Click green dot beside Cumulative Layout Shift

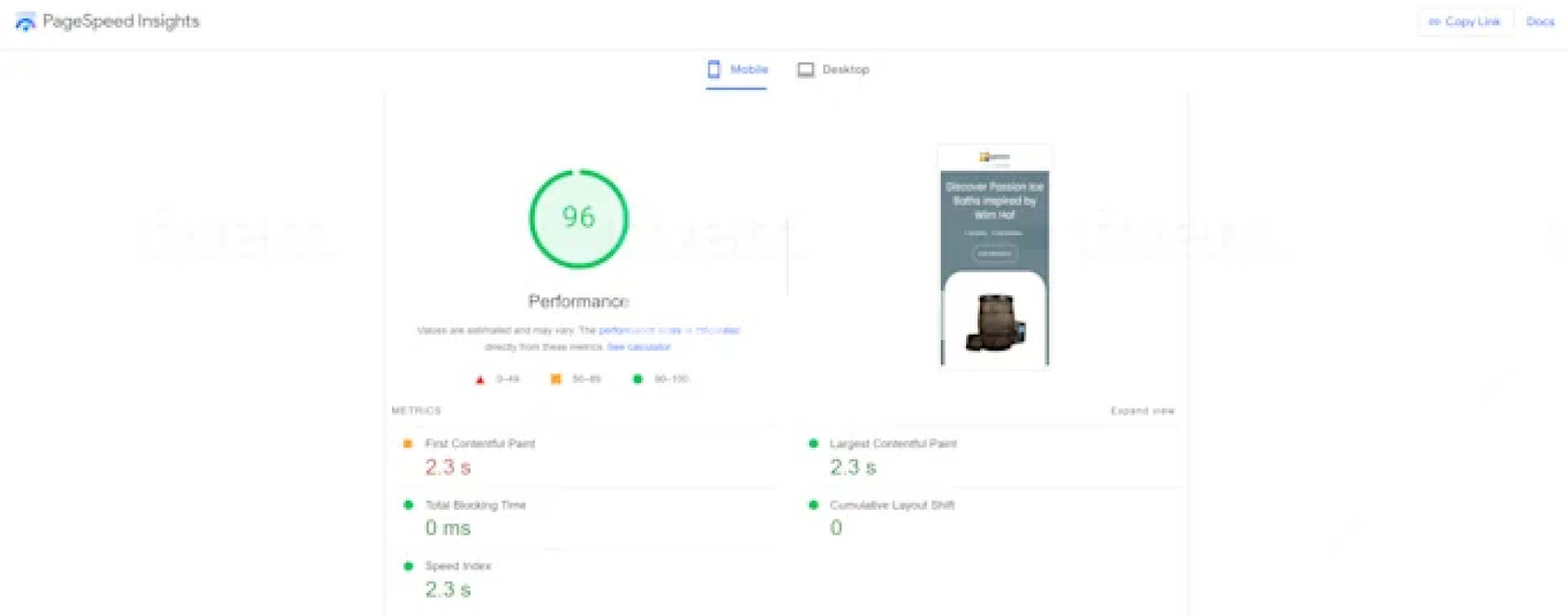(x=813, y=505)
